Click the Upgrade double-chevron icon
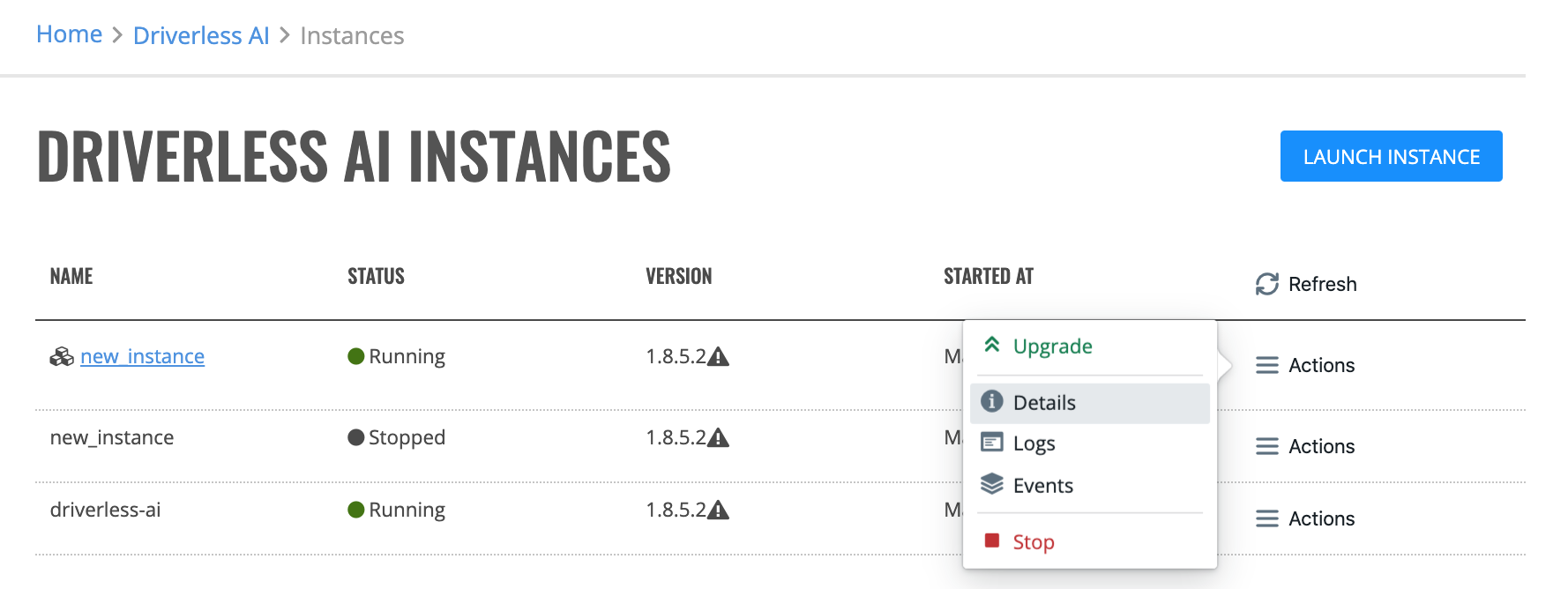 click(992, 345)
